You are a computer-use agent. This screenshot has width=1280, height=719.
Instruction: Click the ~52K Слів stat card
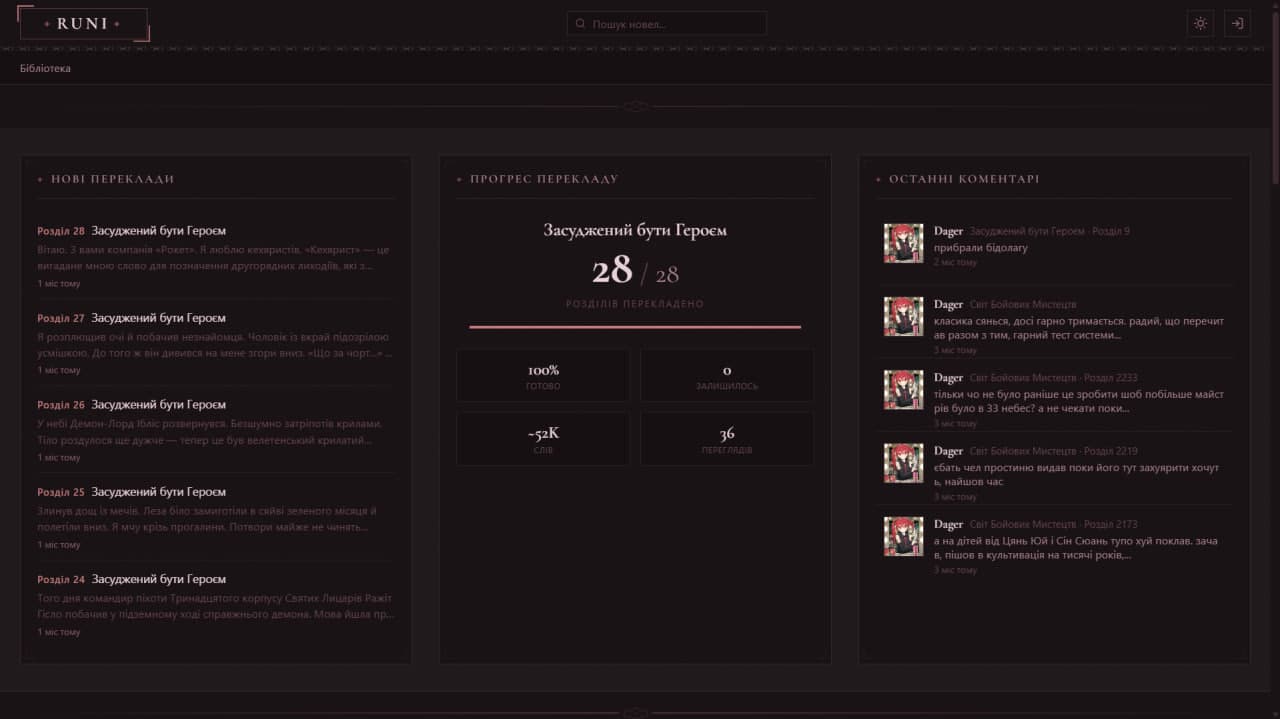543,439
